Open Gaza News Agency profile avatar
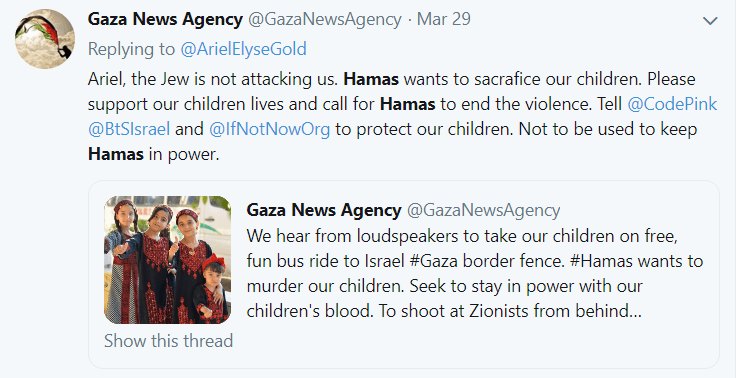Image resolution: width=736 pixels, height=378 pixels. 45,39
